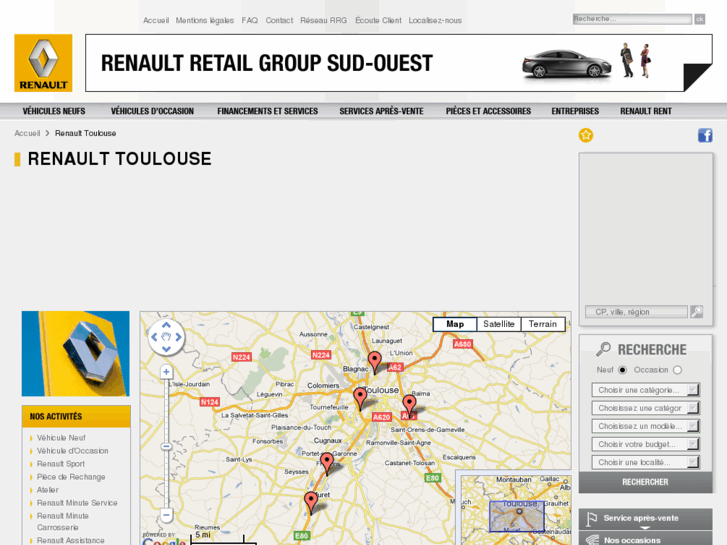Open the Véhicule Neuf activity link
Viewport: 727px width, 545px height.
61,437
